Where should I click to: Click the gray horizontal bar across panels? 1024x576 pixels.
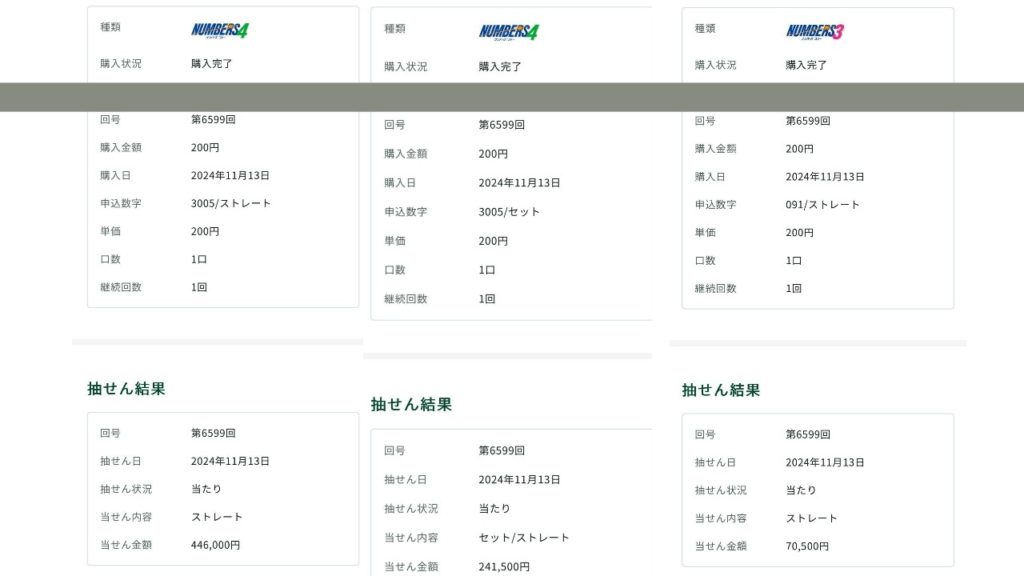(x=512, y=97)
